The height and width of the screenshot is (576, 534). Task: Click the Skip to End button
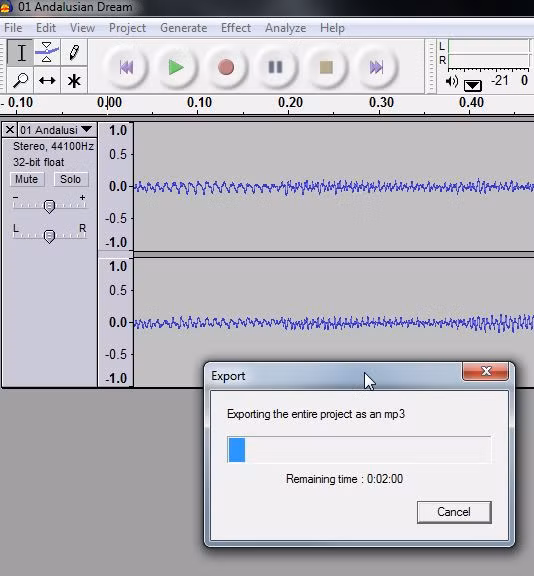(376, 67)
